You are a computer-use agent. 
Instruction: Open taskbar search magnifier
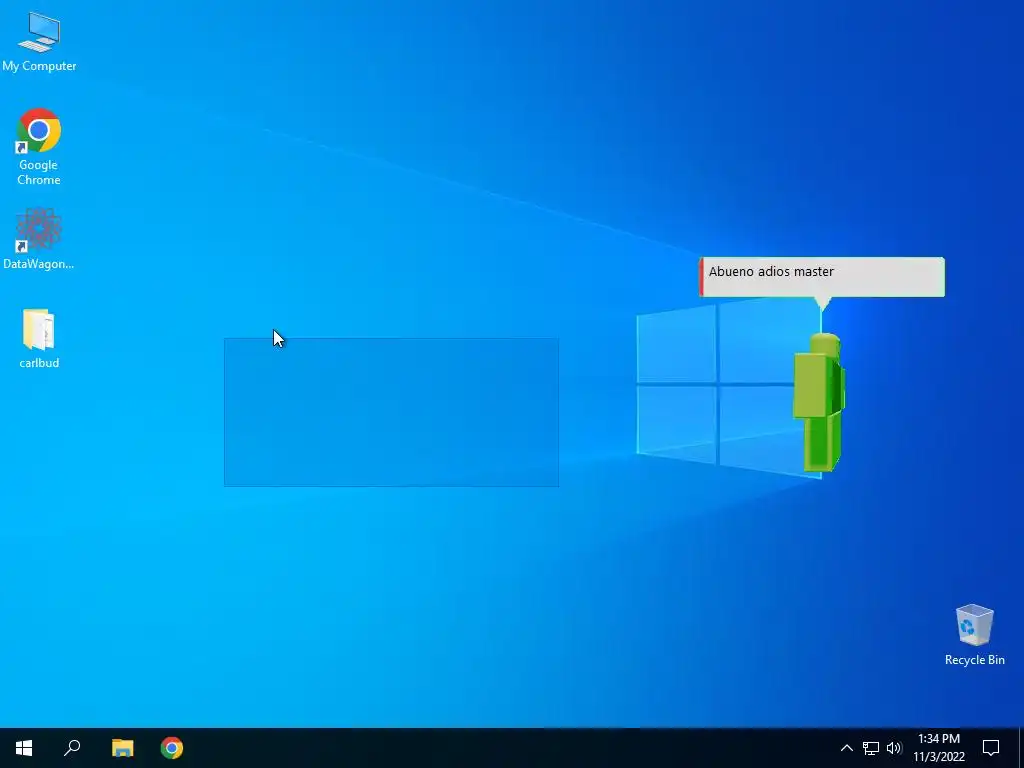(72, 748)
